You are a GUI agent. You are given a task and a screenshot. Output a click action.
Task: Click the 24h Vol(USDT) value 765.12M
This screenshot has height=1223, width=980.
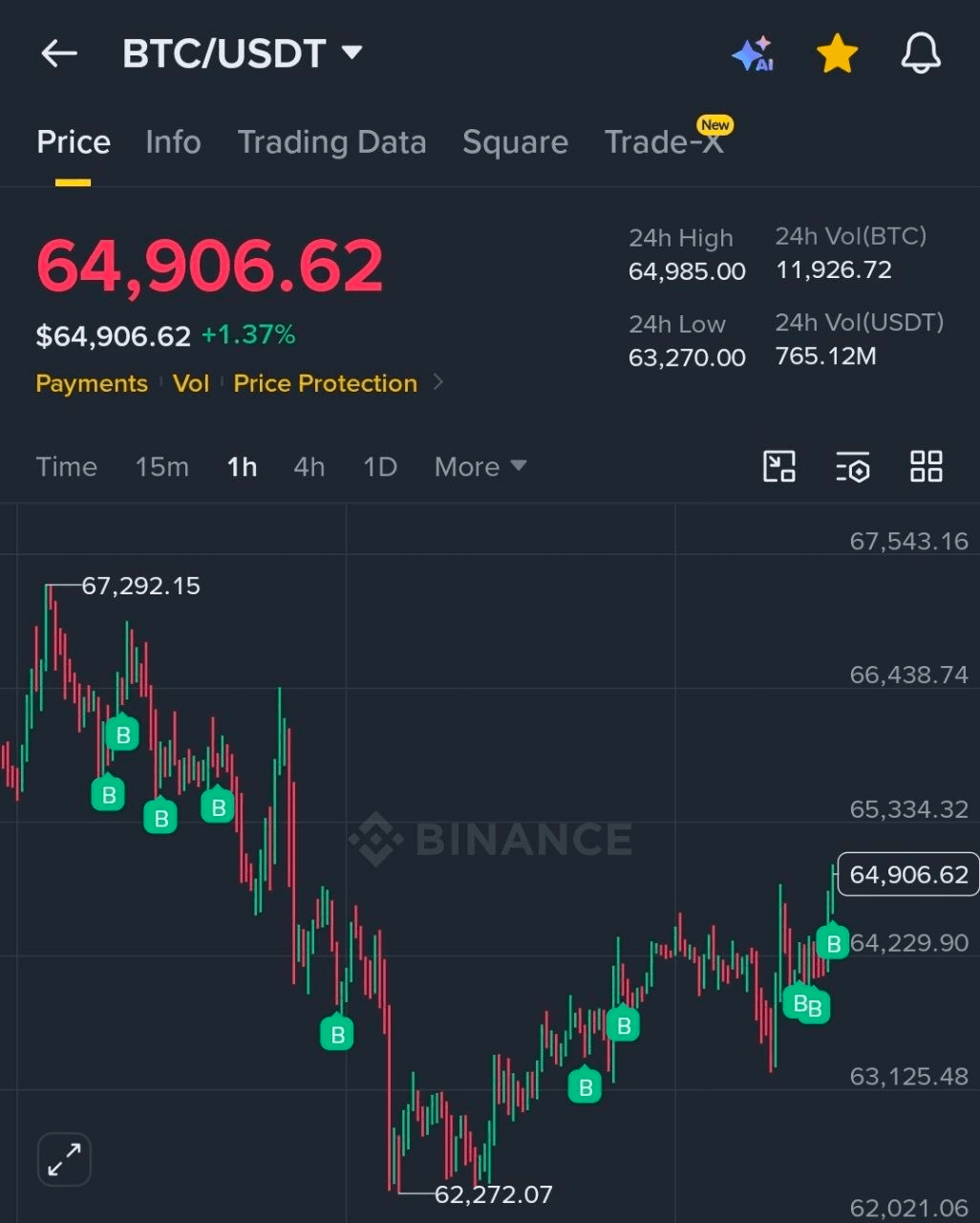pos(826,356)
